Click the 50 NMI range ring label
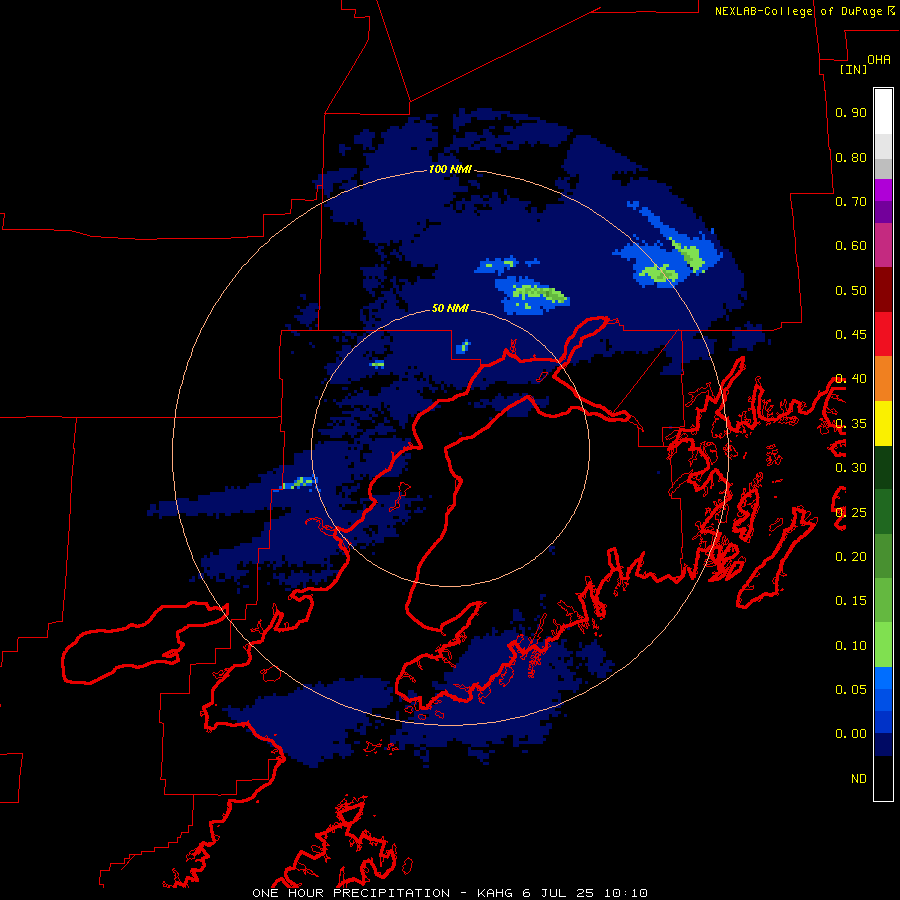900x900 pixels. tap(450, 308)
